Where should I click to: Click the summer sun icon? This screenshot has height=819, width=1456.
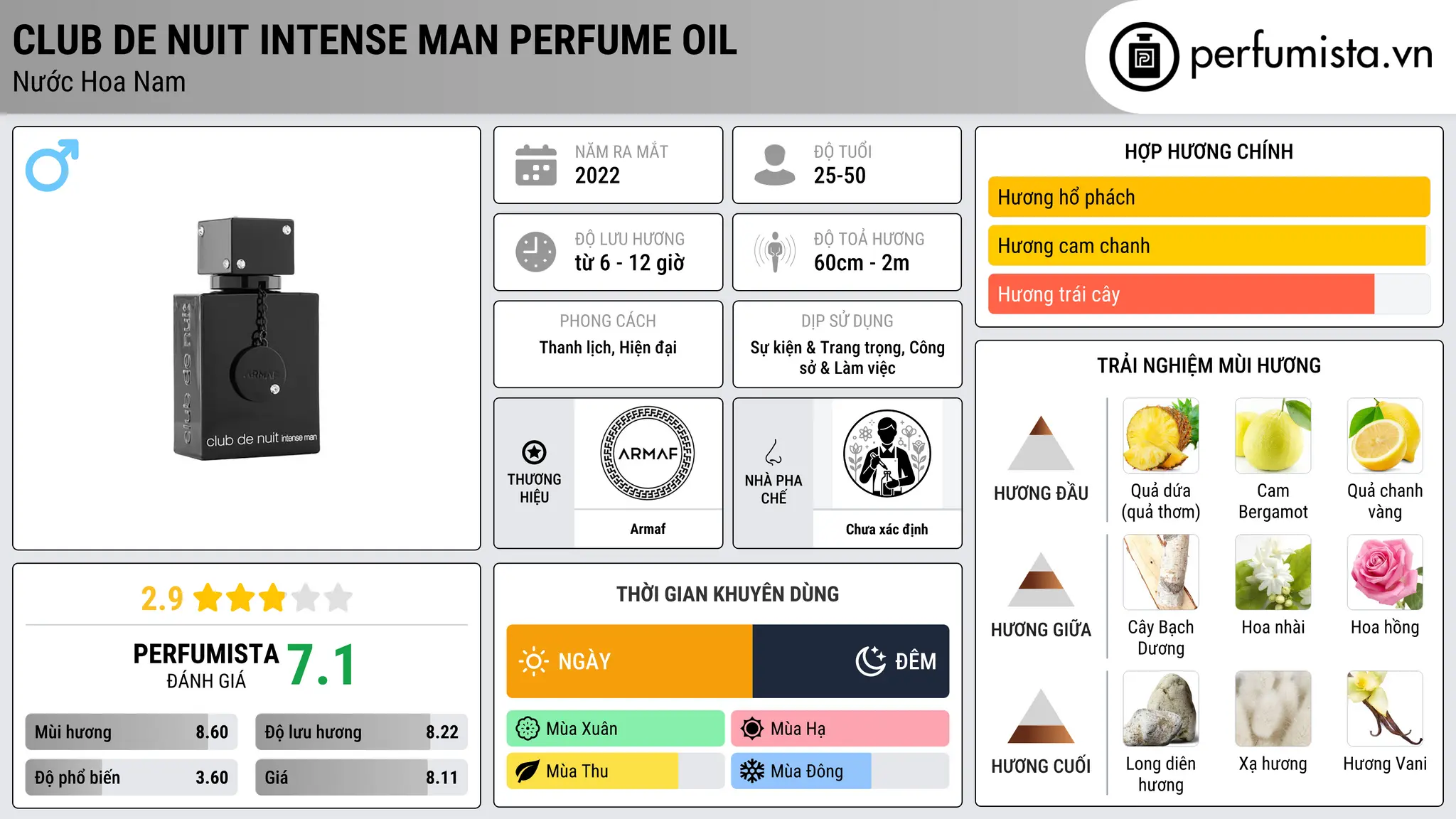coord(752,729)
